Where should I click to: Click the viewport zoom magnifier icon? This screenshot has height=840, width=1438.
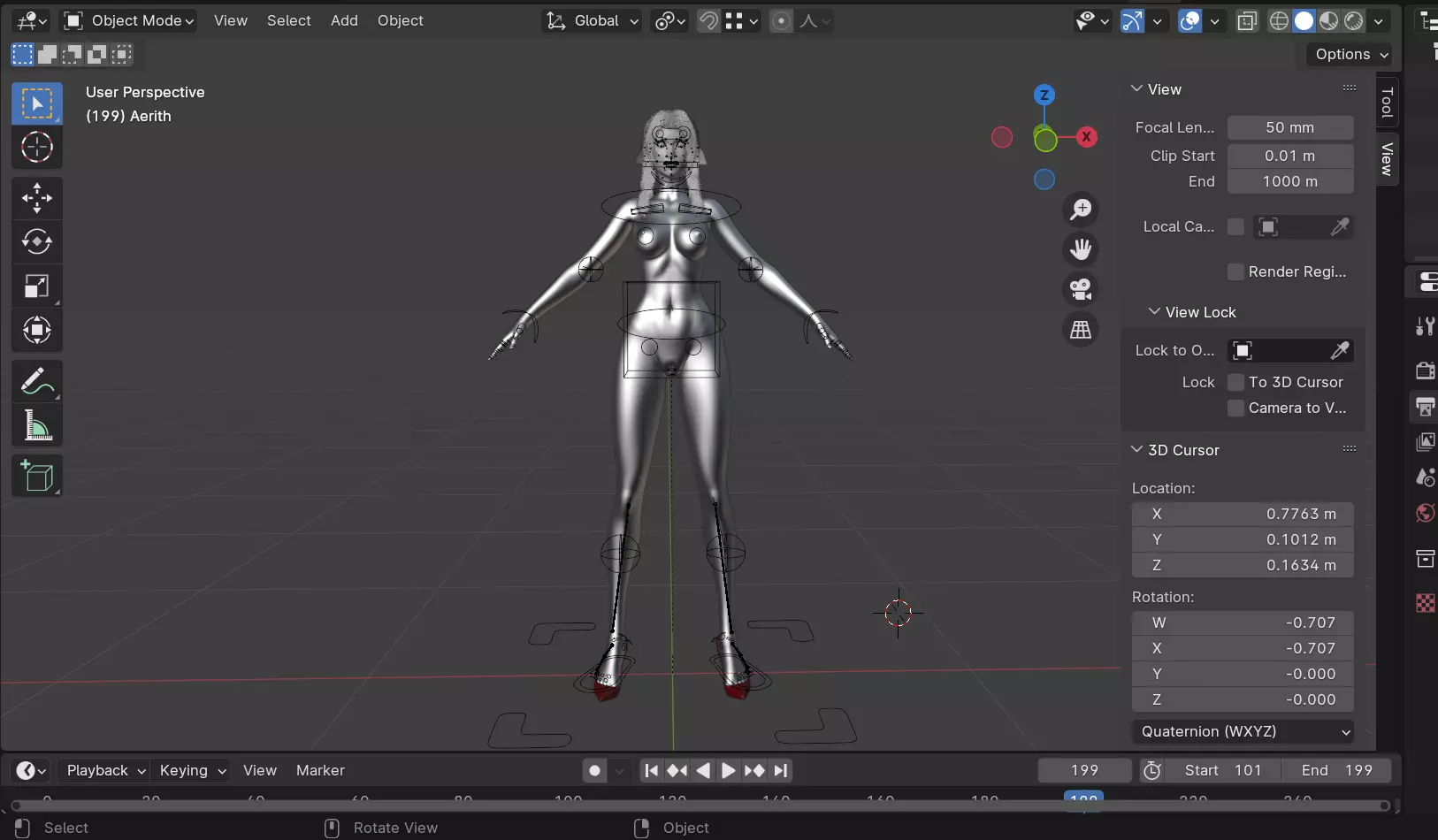coord(1081,210)
